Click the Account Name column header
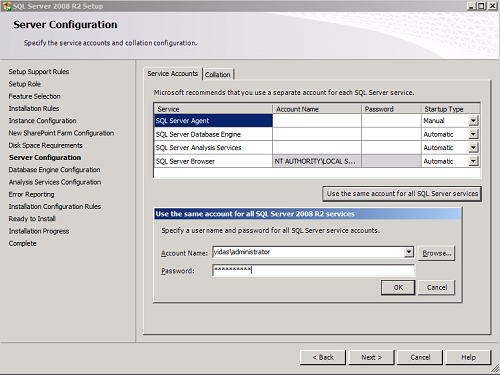500x375 pixels. [317, 109]
